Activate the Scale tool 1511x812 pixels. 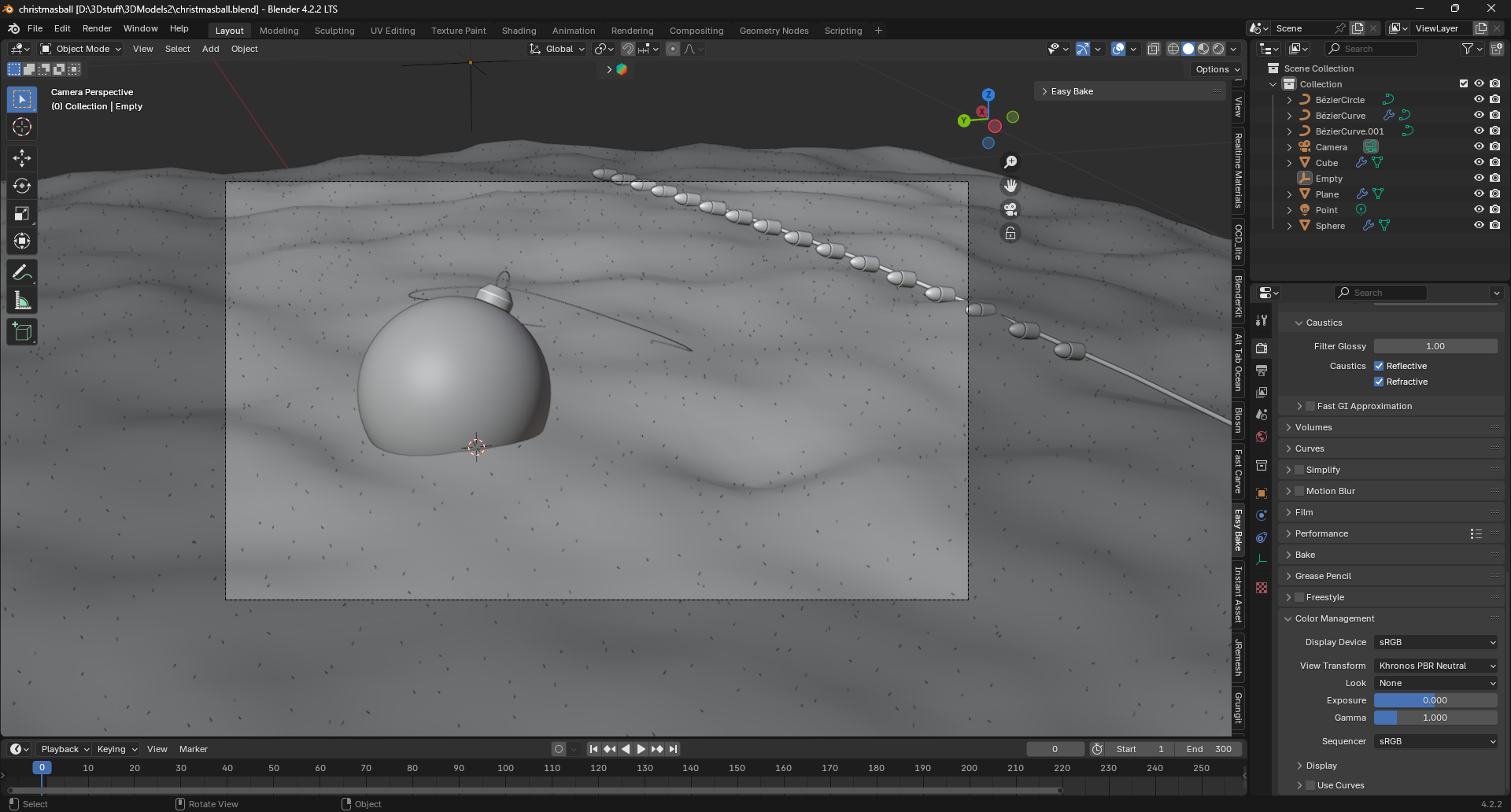[x=22, y=213]
